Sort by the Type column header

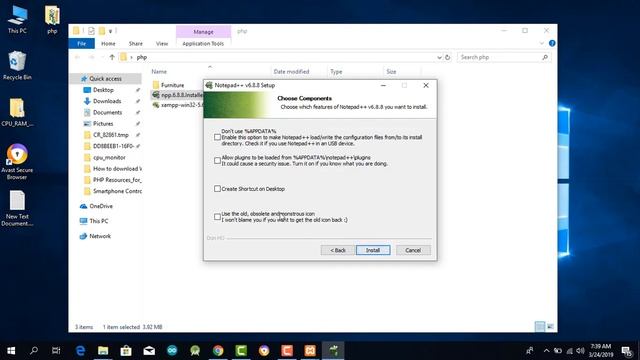click(336, 71)
